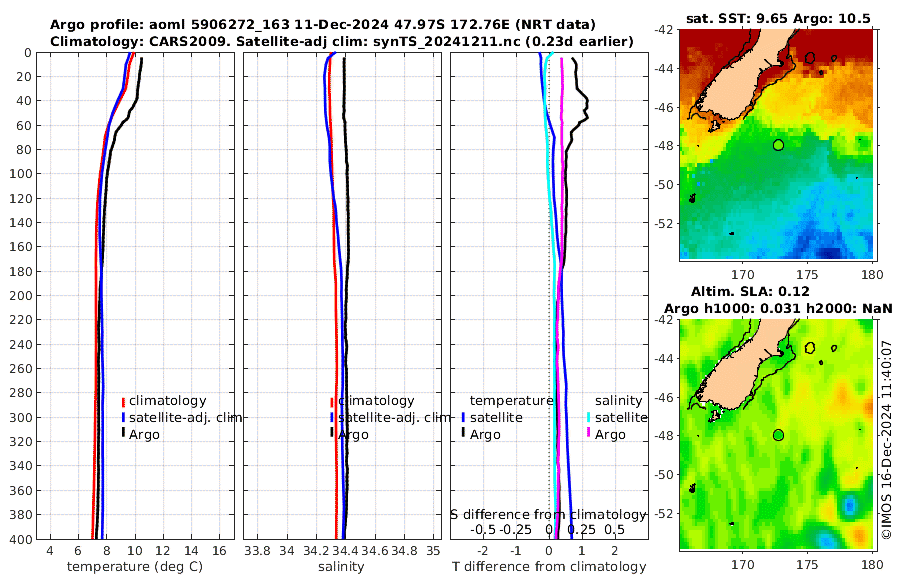Click blue satellite-adj. clim swatch in temperature legend
Image resolution: width=900 pixels, height=580 pixels.
(123, 418)
